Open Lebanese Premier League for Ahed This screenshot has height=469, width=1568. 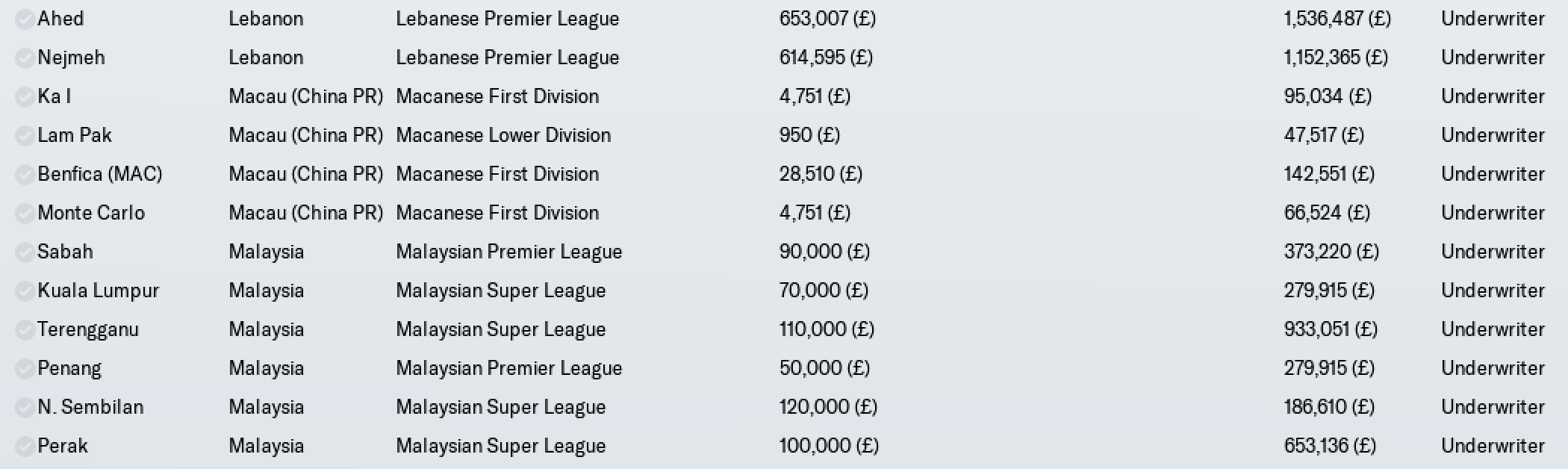coord(508,19)
